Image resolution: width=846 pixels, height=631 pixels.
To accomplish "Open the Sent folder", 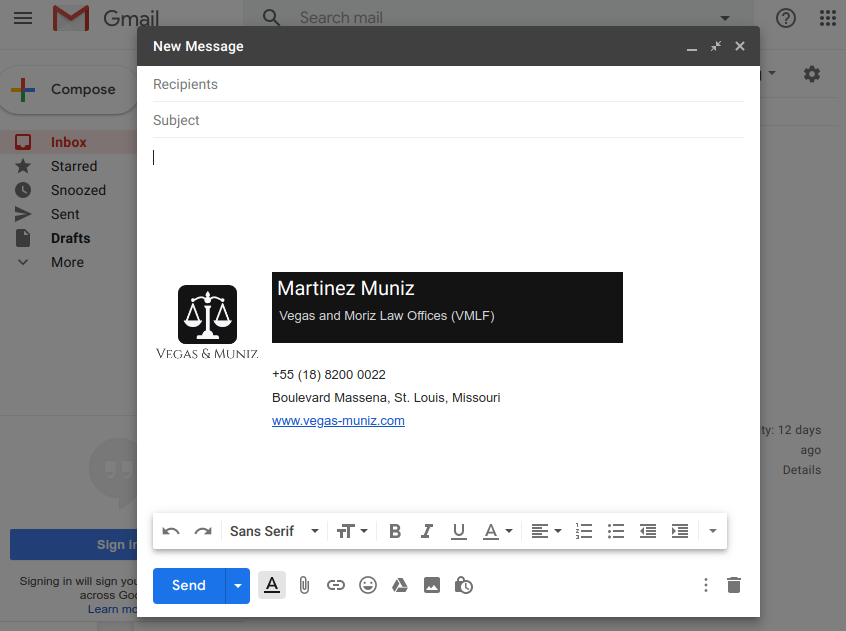I will point(65,214).
